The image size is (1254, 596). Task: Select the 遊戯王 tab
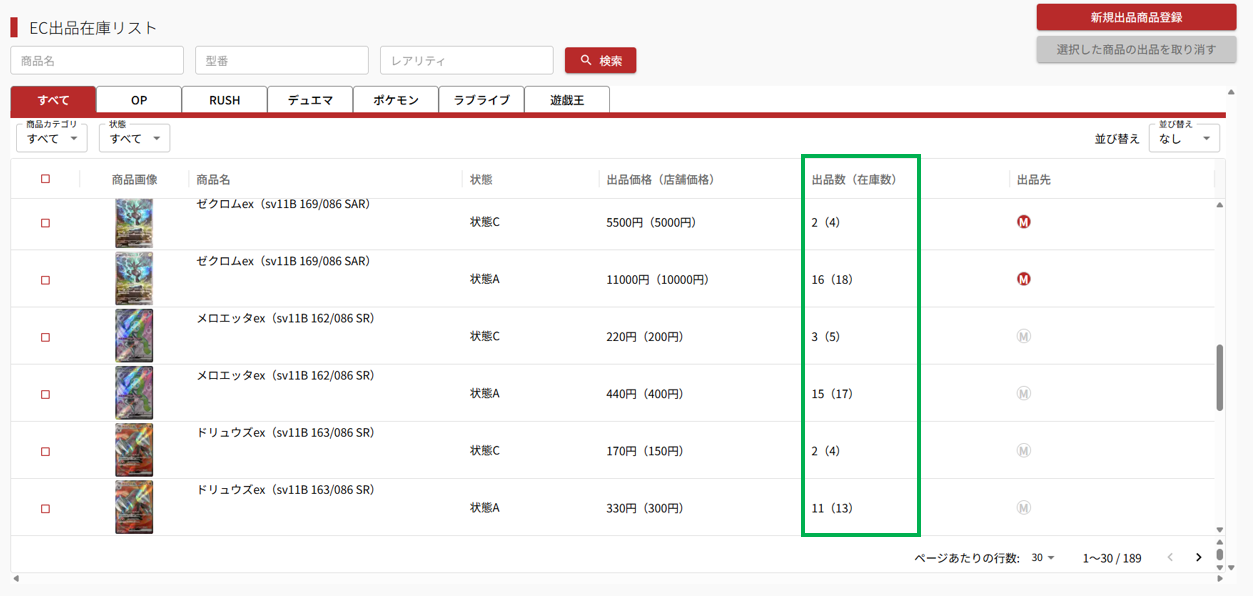pos(566,100)
